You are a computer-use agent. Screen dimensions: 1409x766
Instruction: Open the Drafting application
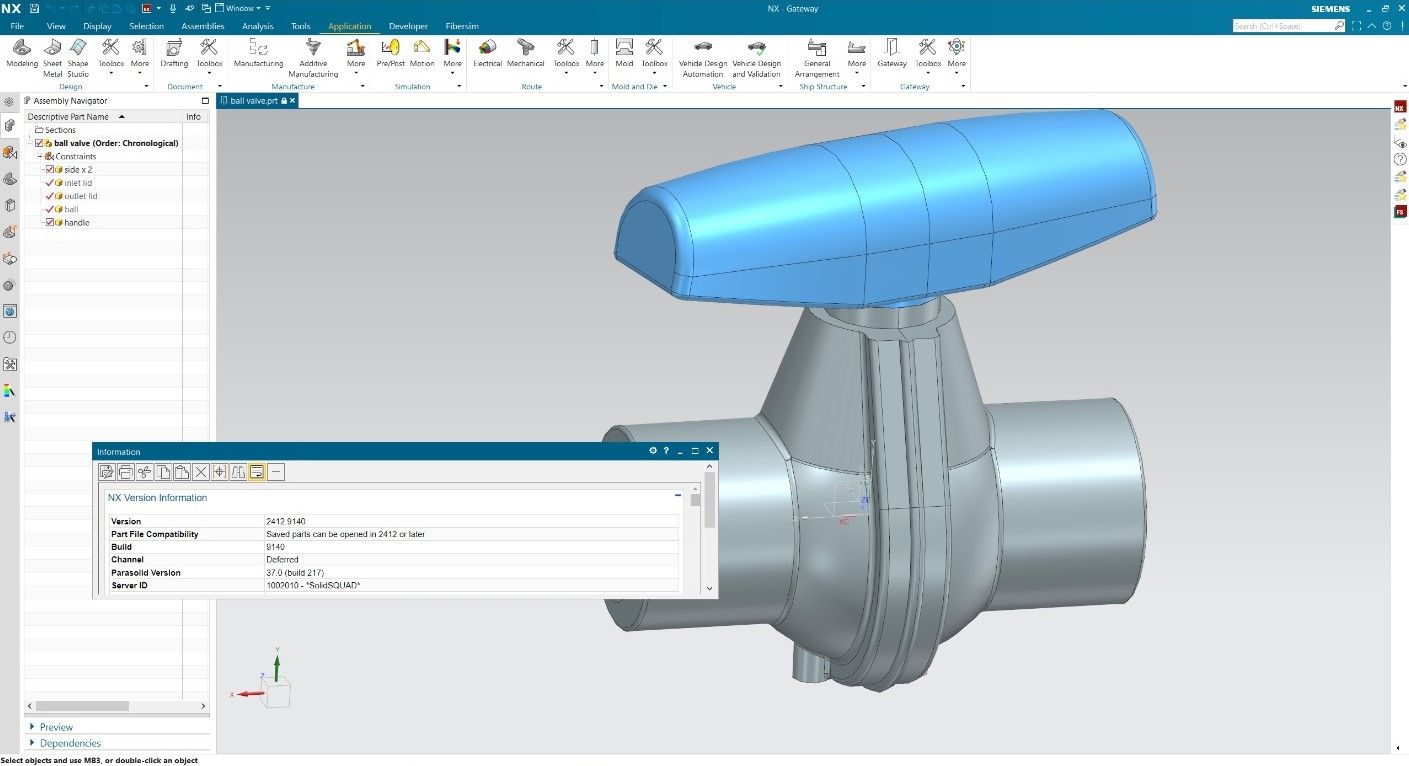(x=174, y=54)
